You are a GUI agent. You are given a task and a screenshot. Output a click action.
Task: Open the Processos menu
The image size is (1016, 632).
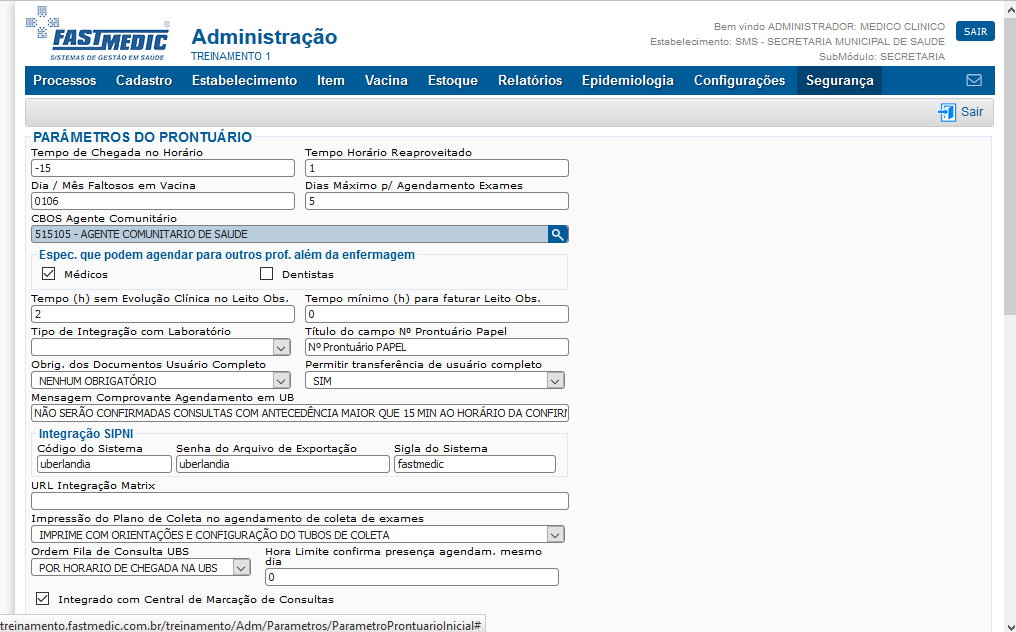(x=65, y=80)
